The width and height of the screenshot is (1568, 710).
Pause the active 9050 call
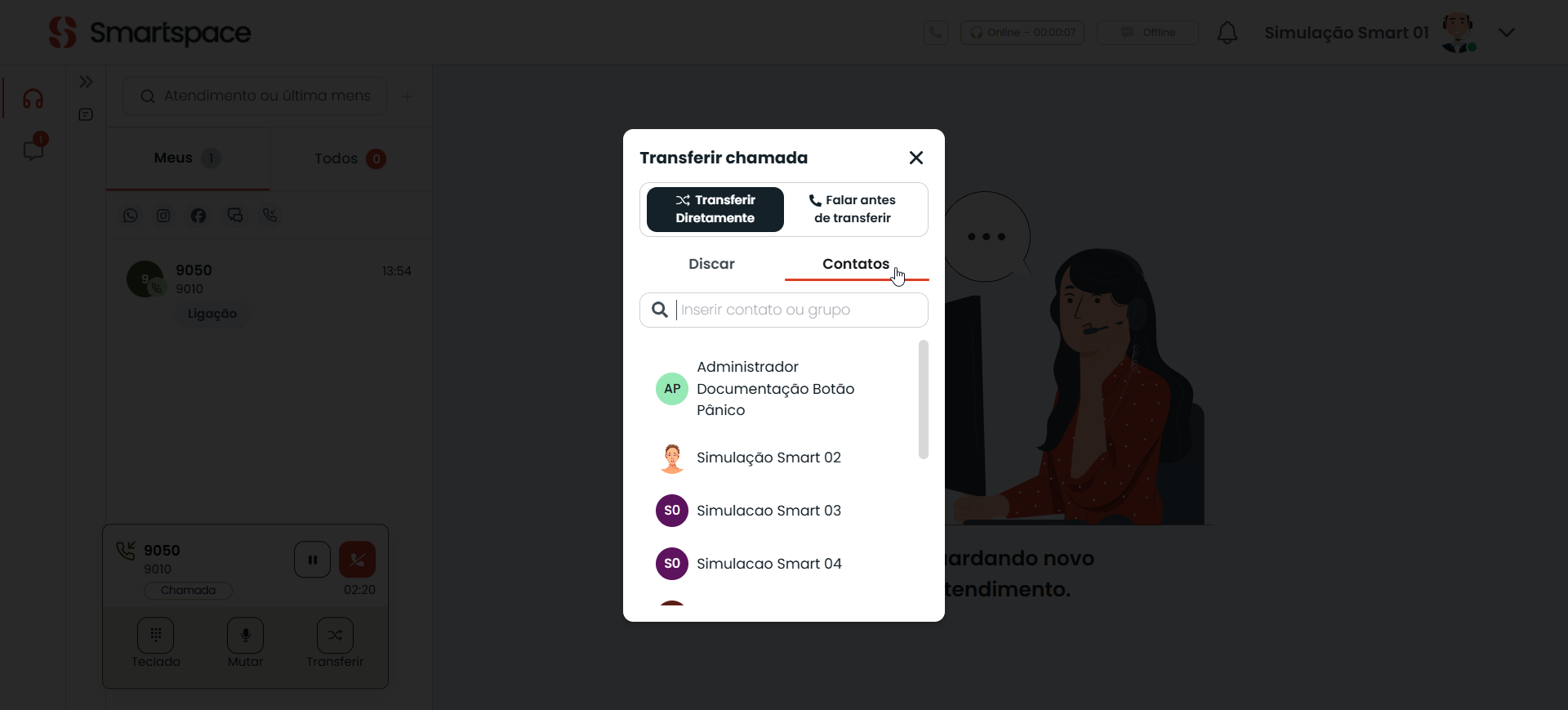click(312, 560)
